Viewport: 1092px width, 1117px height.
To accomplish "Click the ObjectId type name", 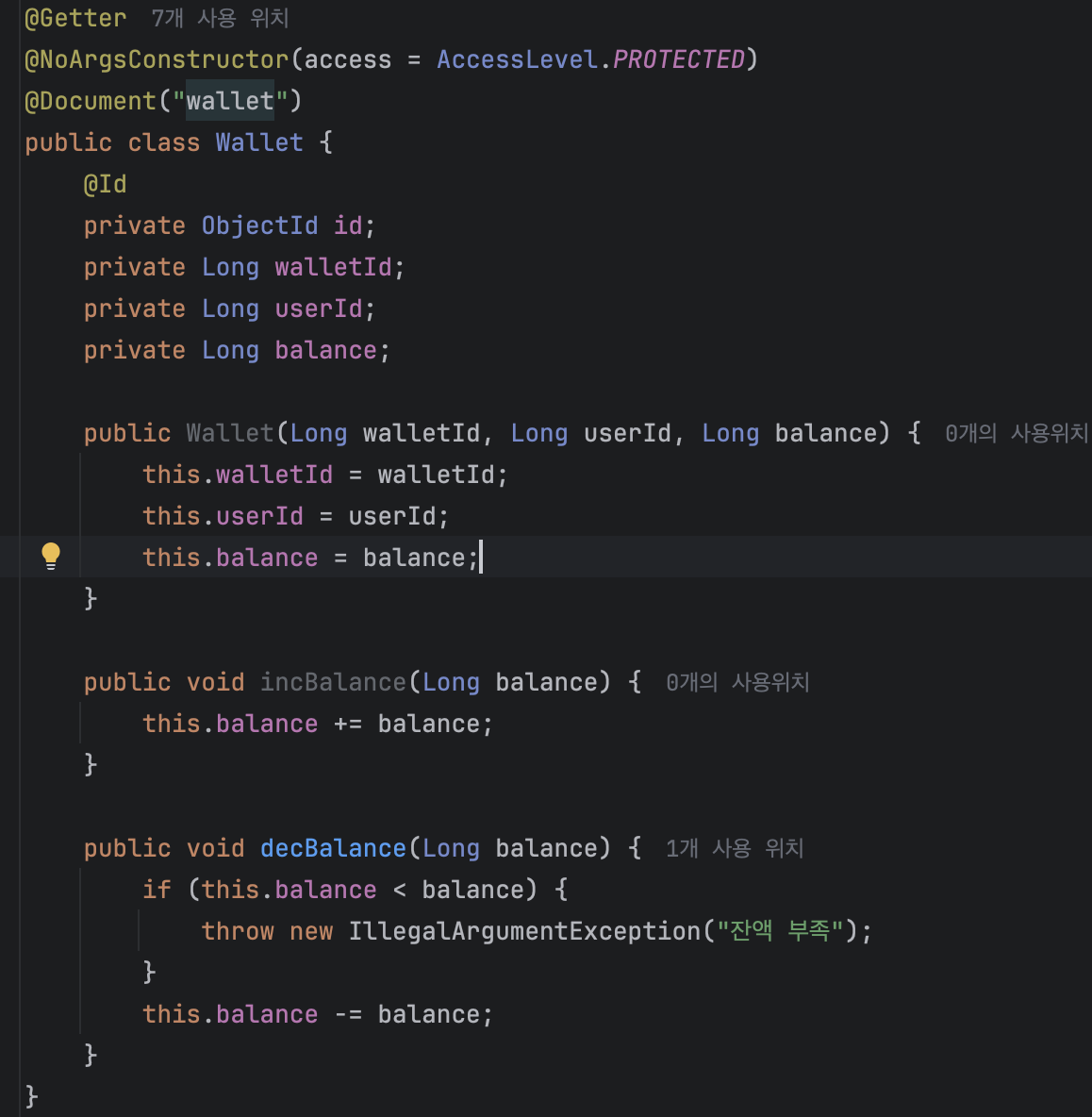I will (259, 225).
